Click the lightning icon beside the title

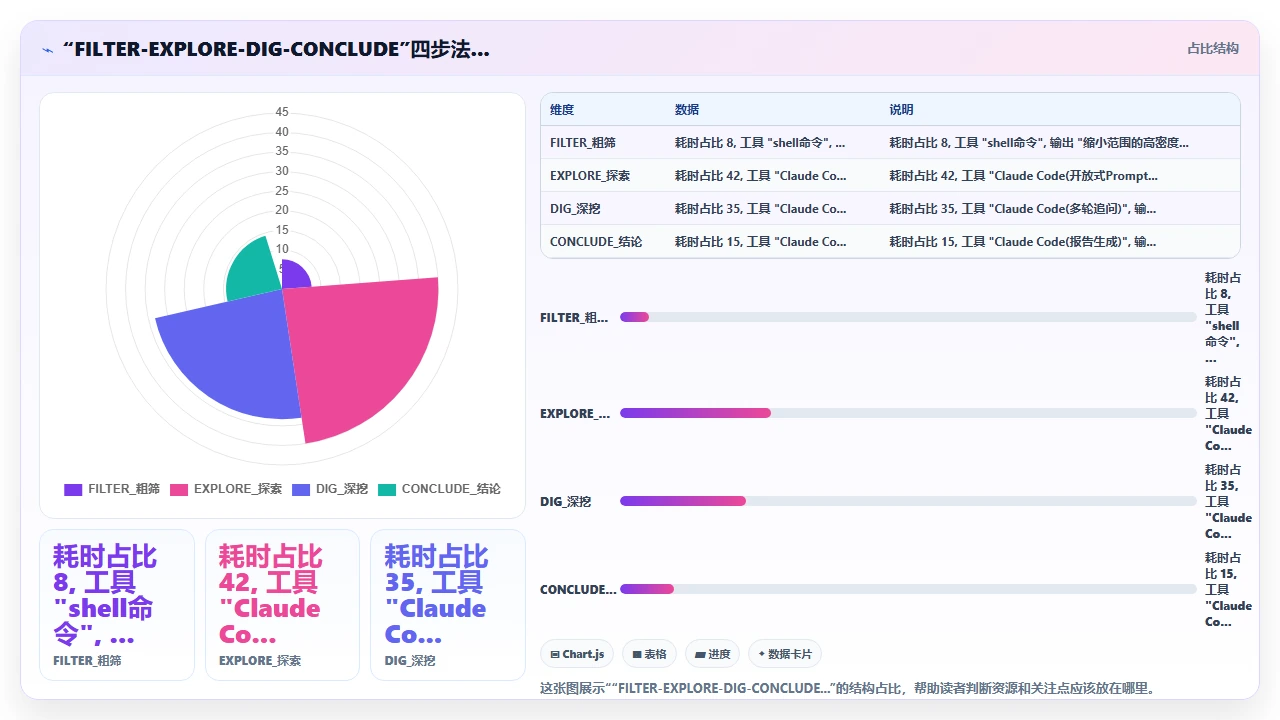point(48,49)
